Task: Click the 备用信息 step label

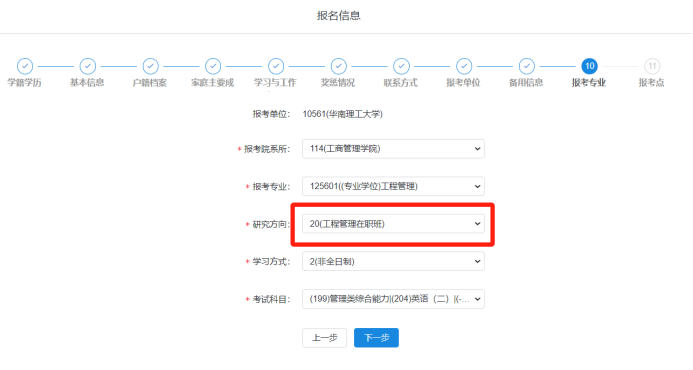Action: (526, 83)
